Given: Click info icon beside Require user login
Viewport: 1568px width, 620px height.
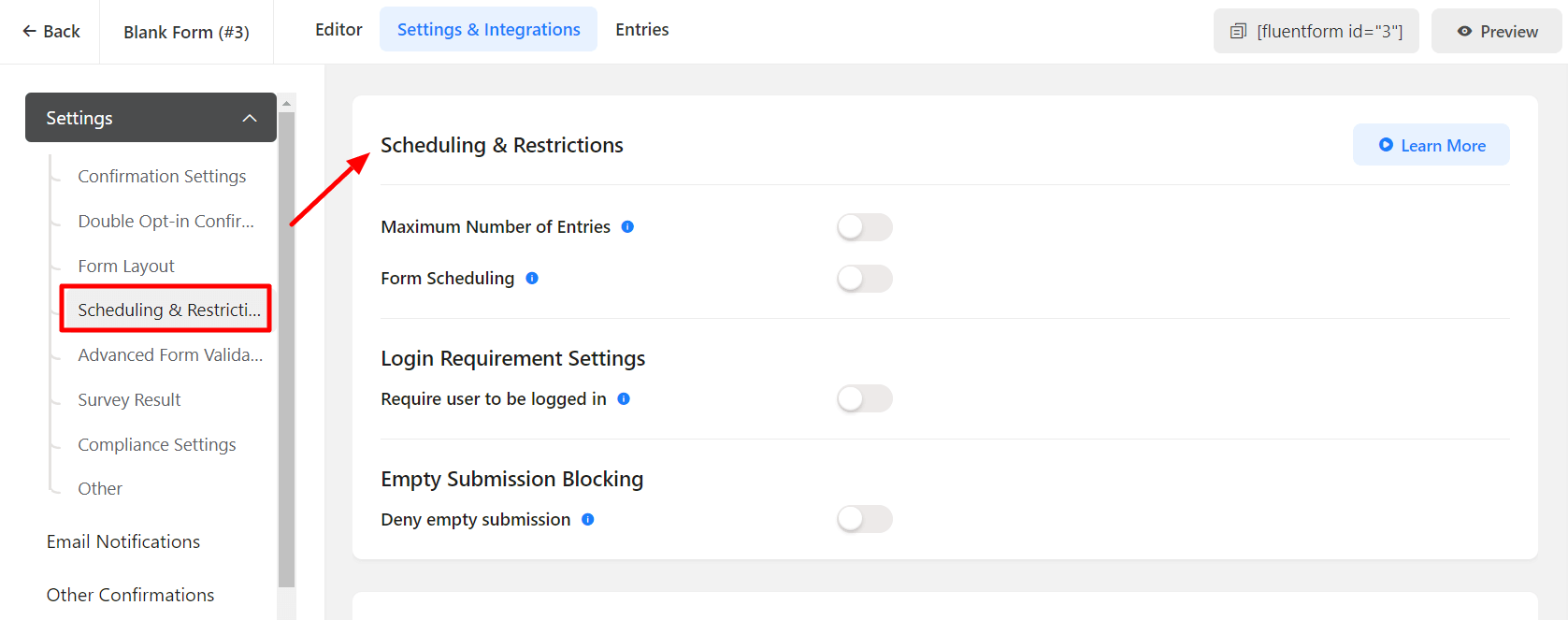Looking at the screenshot, I should [x=624, y=399].
